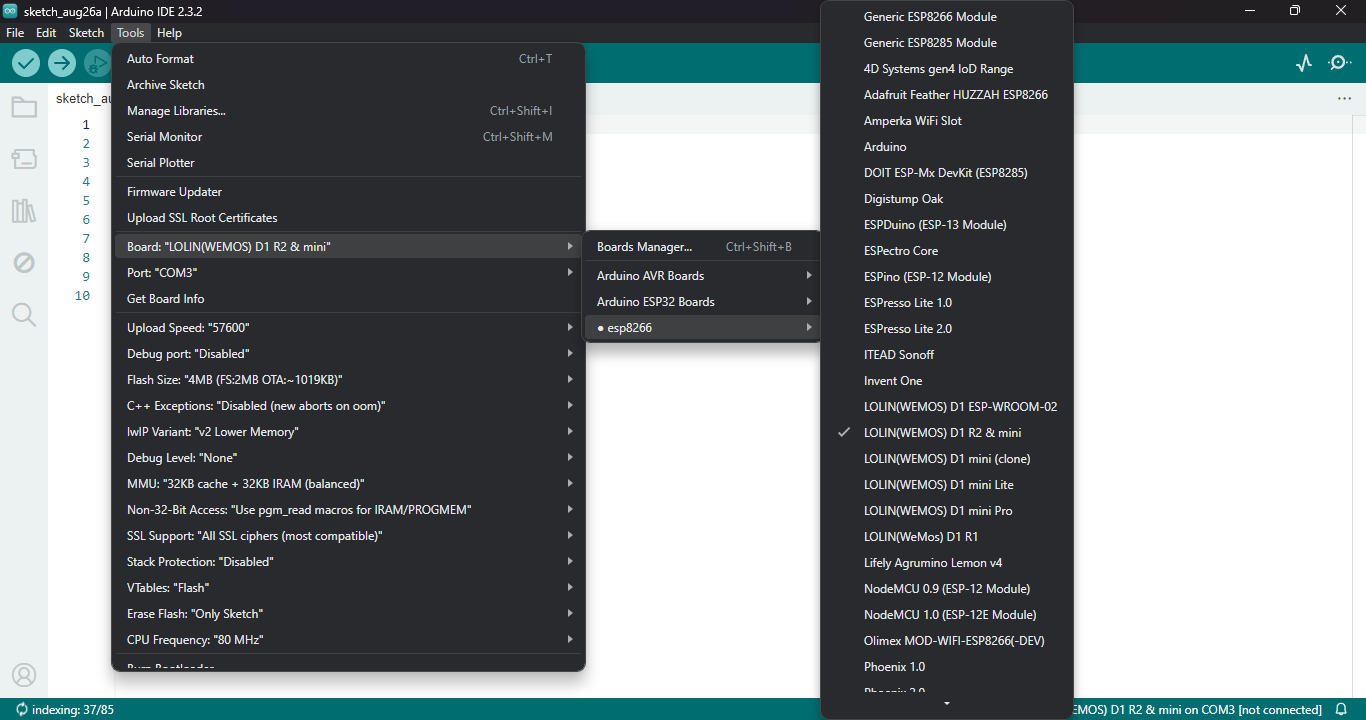Open the Boards Manager sidebar icon
This screenshot has height=720, width=1366.
click(24, 159)
